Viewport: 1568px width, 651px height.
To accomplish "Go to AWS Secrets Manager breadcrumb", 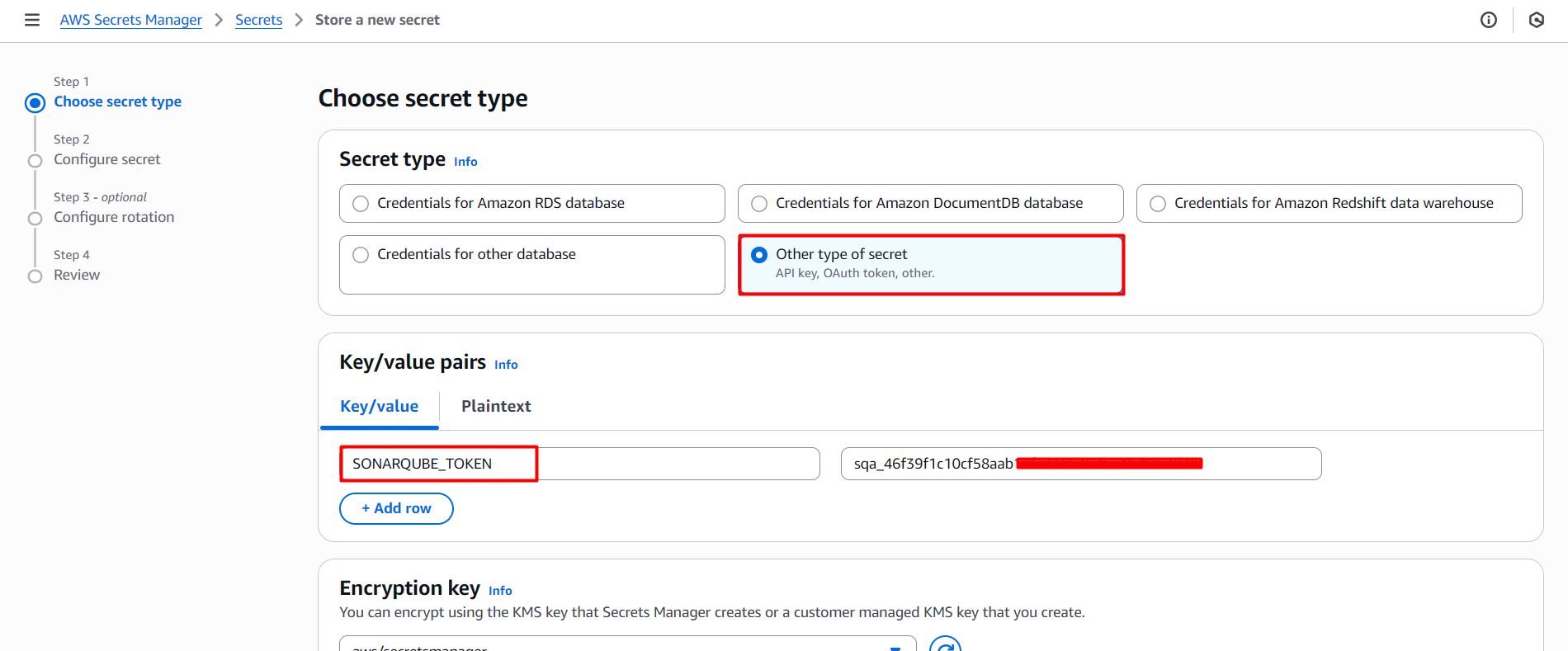I will (x=131, y=20).
